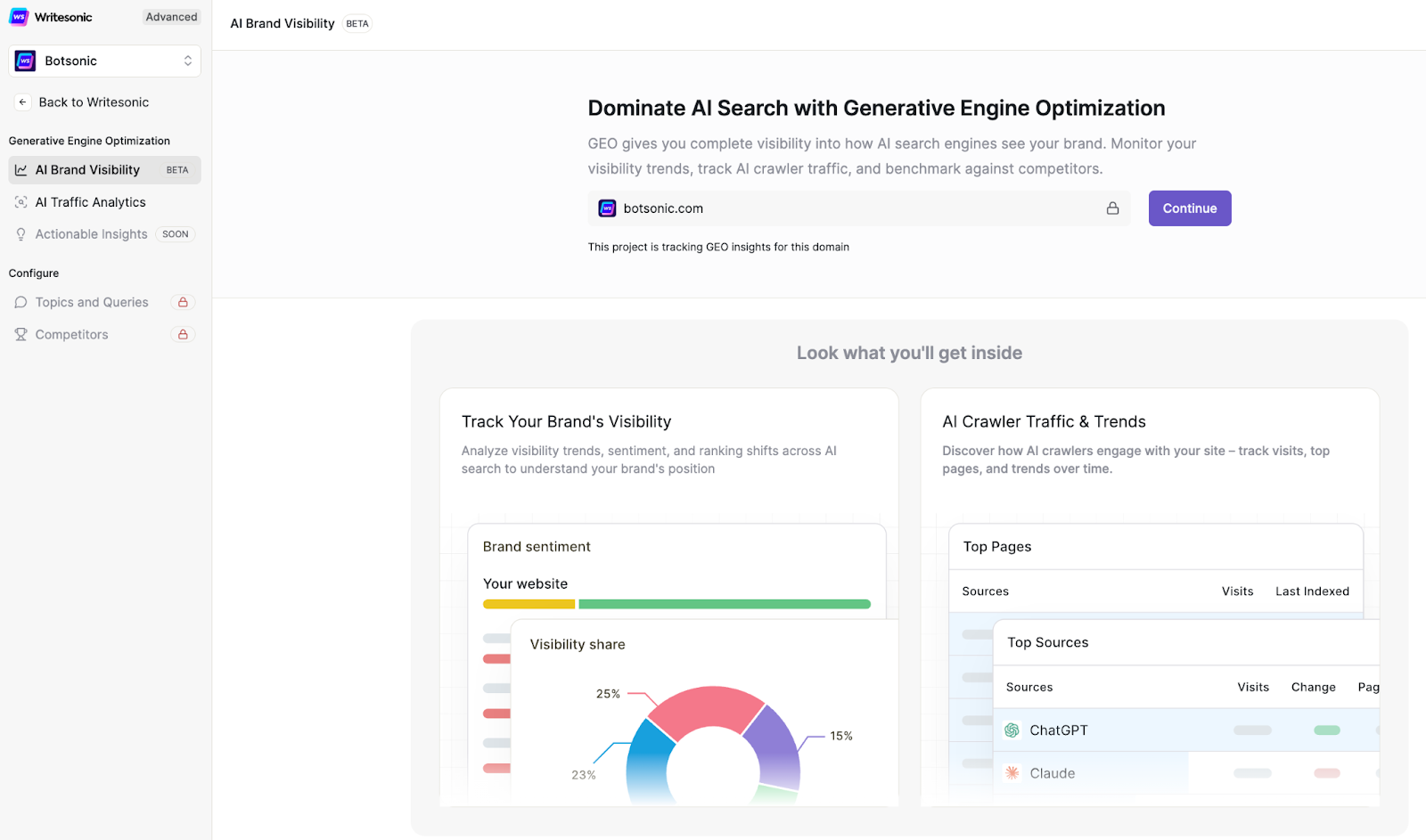Open Actionable Insights in sidebar
Screen dimensions: 1426x840
[91, 234]
